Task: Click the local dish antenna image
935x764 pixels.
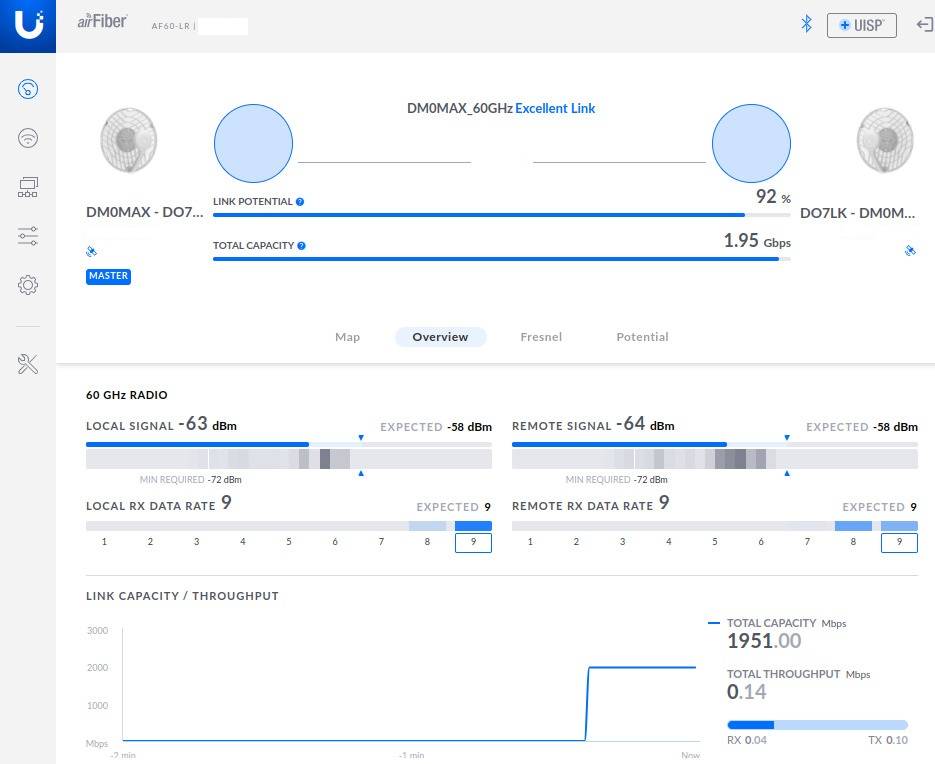Action: point(129,141)
